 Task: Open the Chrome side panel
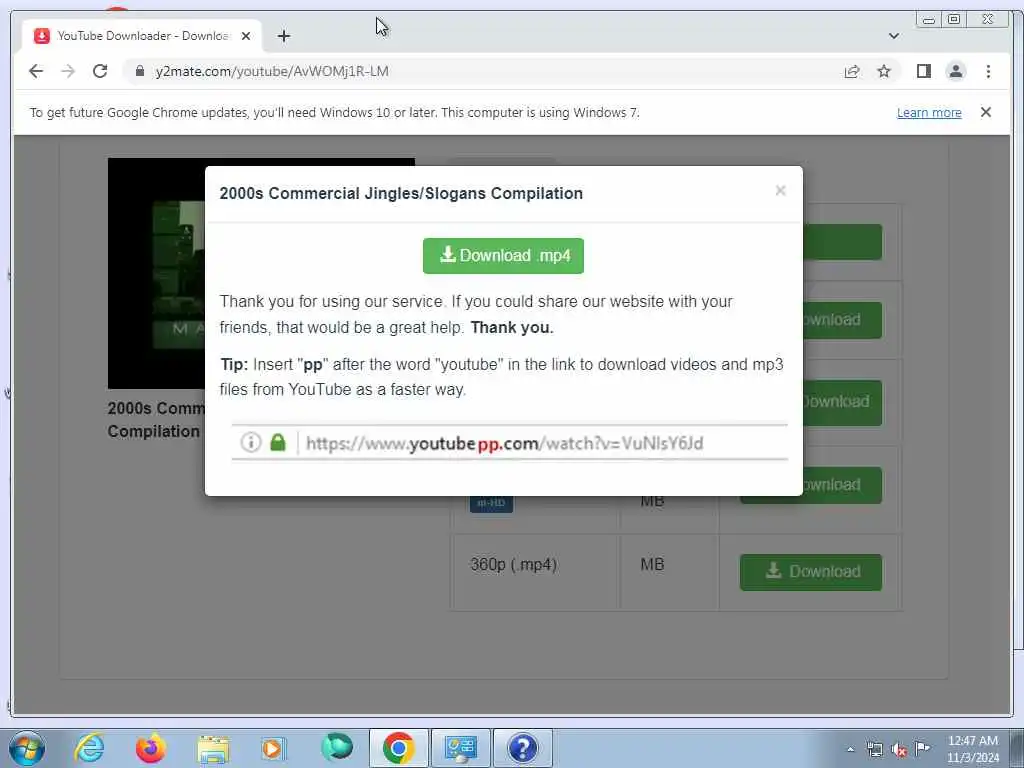tap(923, 71)
